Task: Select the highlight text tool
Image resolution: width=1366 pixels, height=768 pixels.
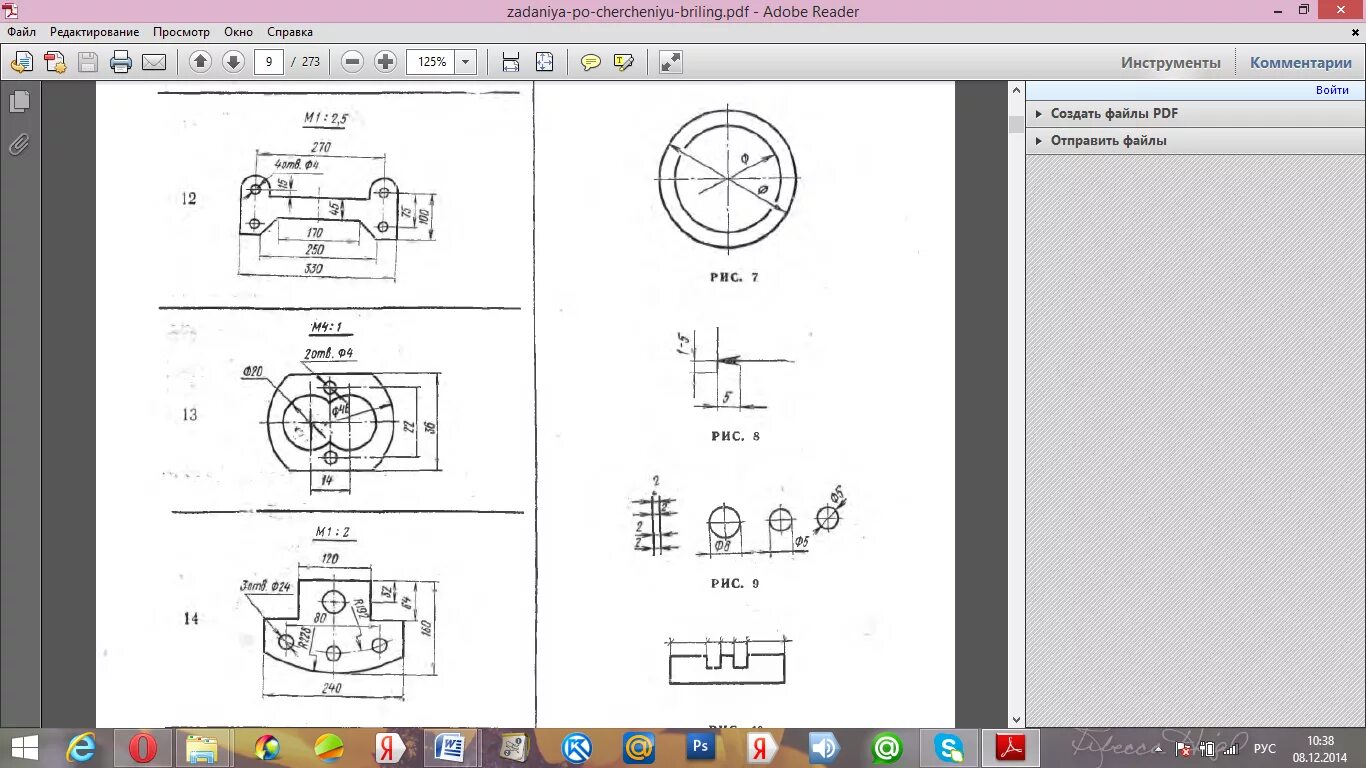Action: click(x=624, y=62)
